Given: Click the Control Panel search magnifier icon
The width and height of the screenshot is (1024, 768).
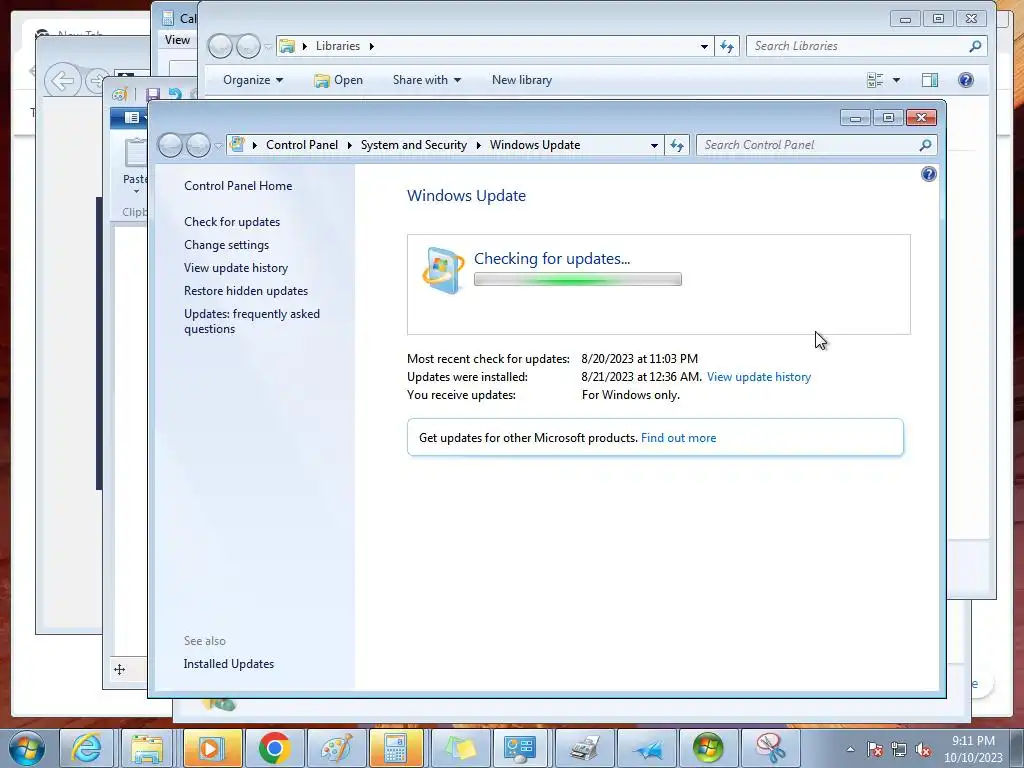Looking at the screenshot, I should (925, 145).
